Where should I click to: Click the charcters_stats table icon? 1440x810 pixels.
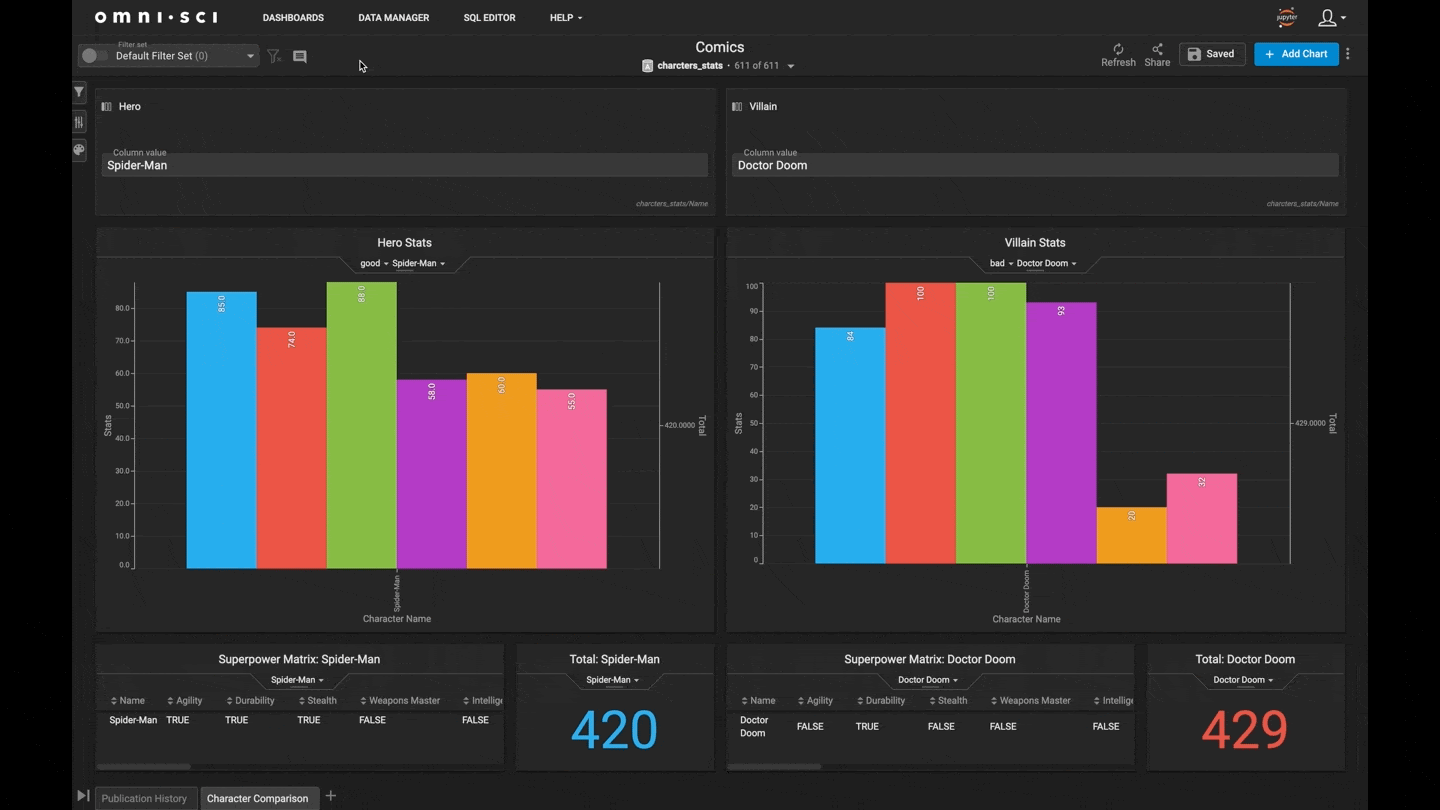pyautogui.click(x=647, y=66)
